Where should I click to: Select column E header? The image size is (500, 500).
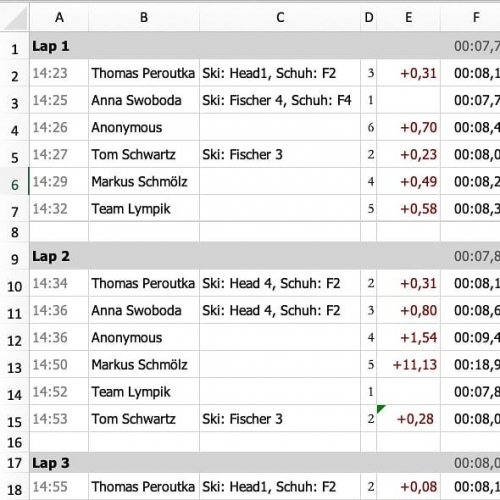[x=409, y=17]
